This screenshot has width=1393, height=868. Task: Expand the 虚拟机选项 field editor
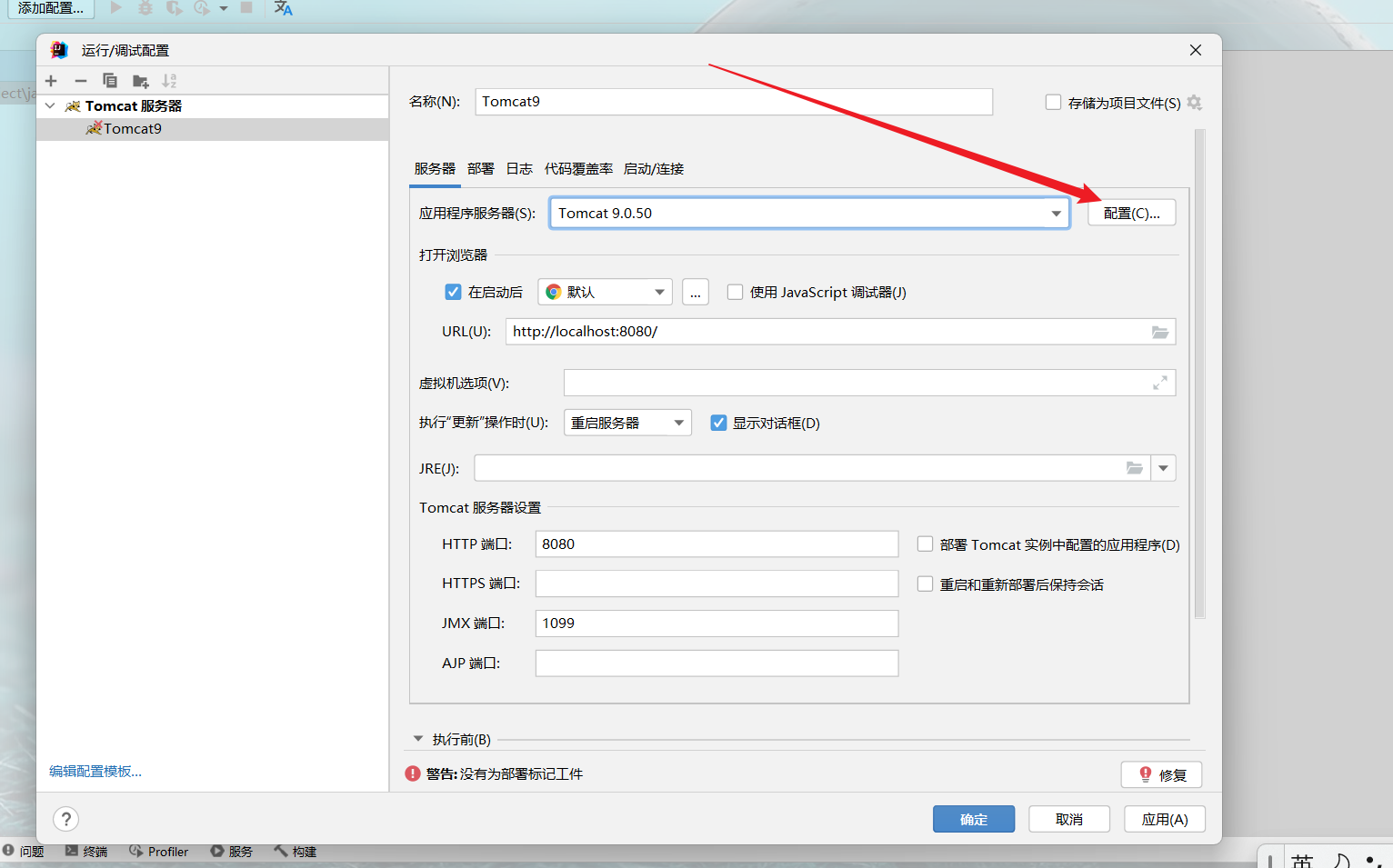coord(1160,384)
